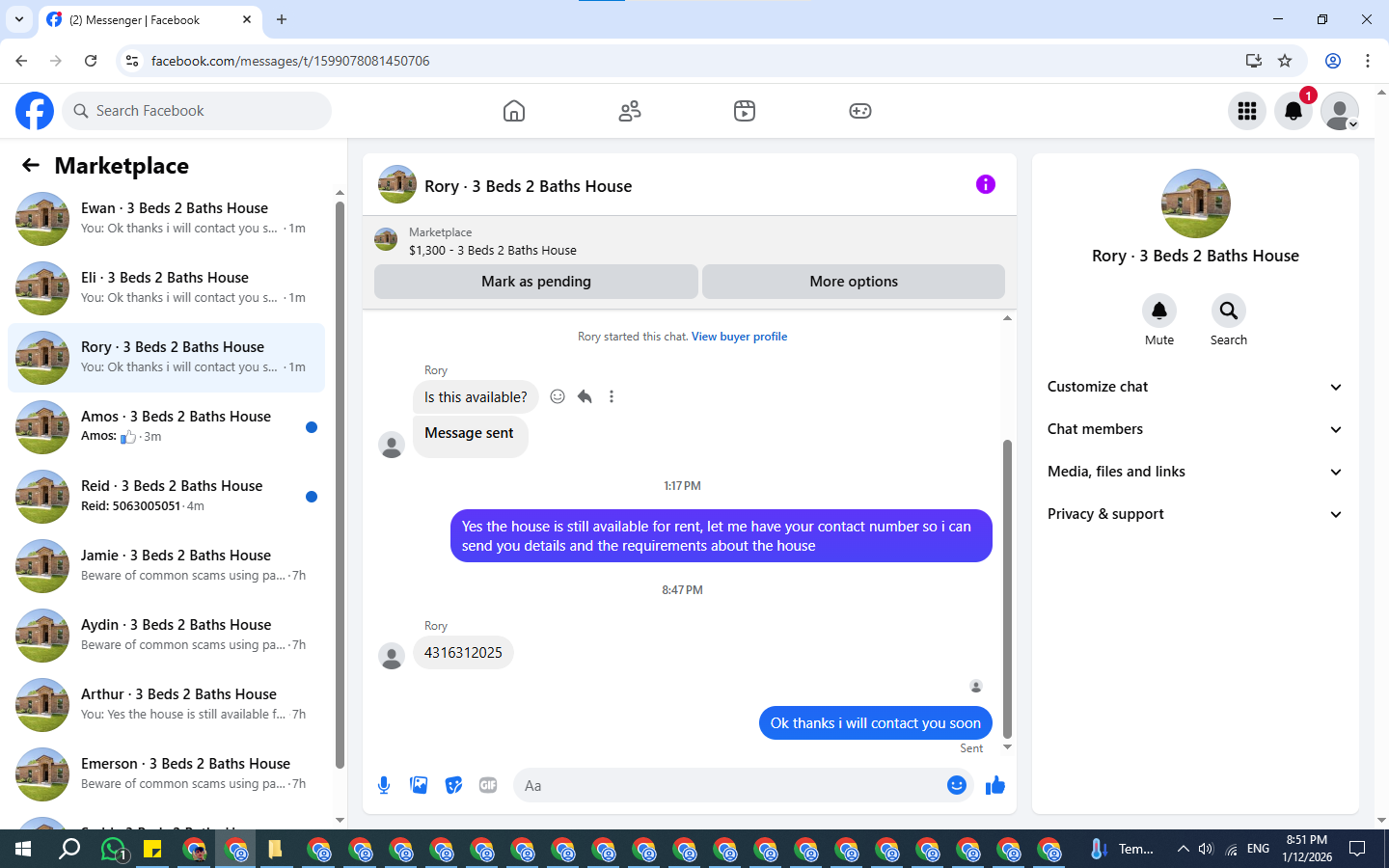
Task: Open the Windows Start menu
Action: (23, 850)
